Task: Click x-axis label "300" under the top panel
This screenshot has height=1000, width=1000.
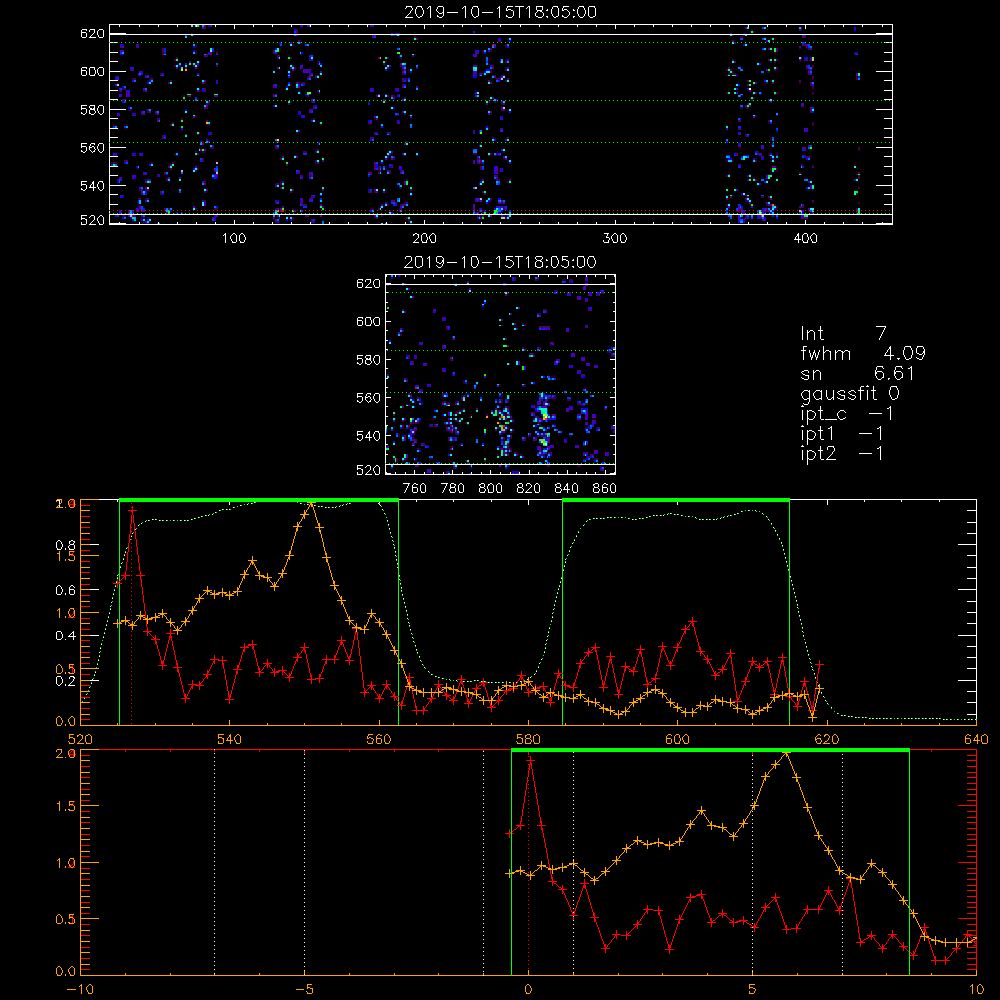Action: click(x=615, y=239)
